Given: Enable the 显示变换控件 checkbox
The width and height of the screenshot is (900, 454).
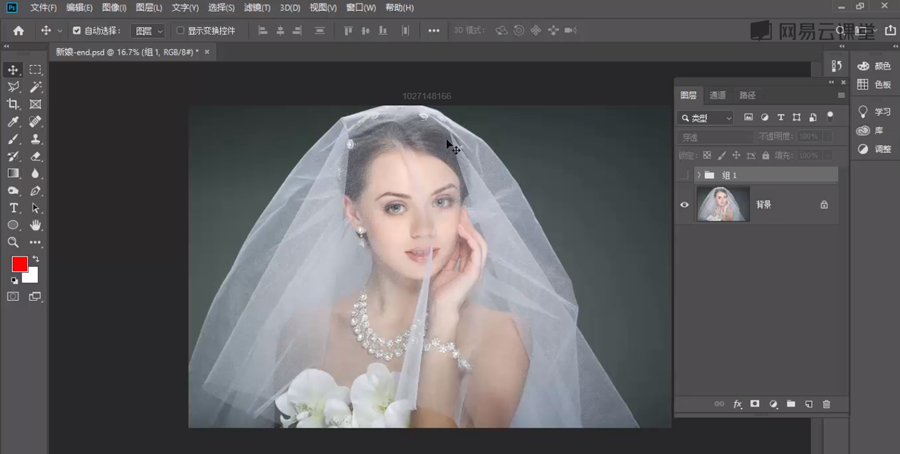Looking at the screenshot, I should (x=180, y=31).
